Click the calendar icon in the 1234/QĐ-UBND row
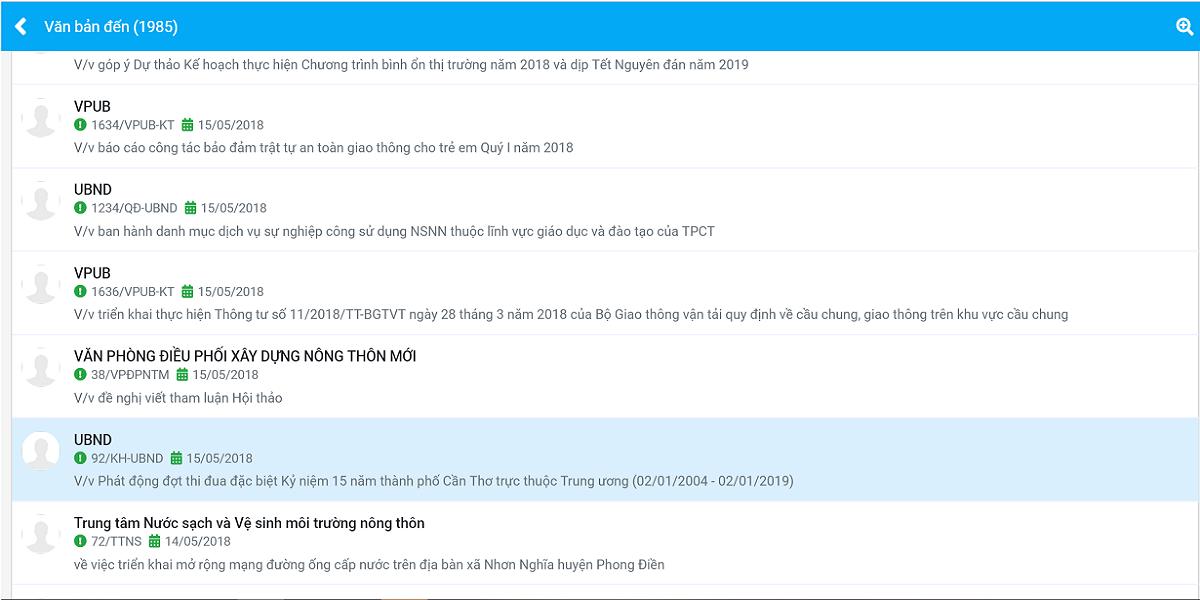The width and height of the screenshot is (1200, 600). point(190,208)
